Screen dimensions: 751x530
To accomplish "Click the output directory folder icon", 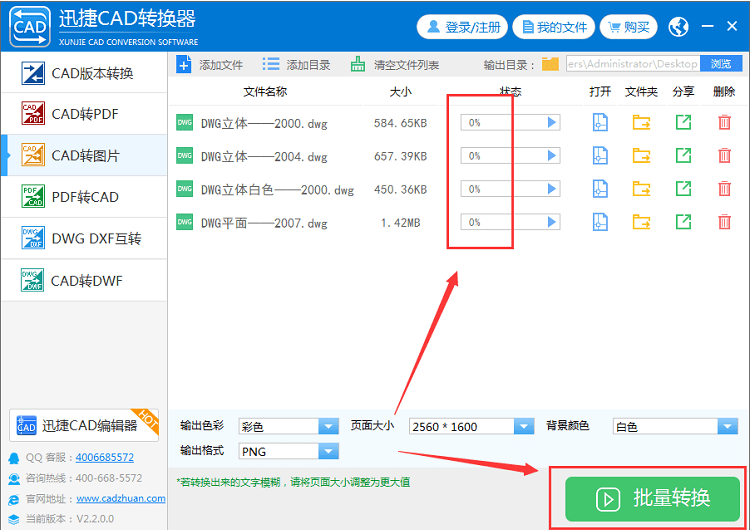I will (550, 64).
